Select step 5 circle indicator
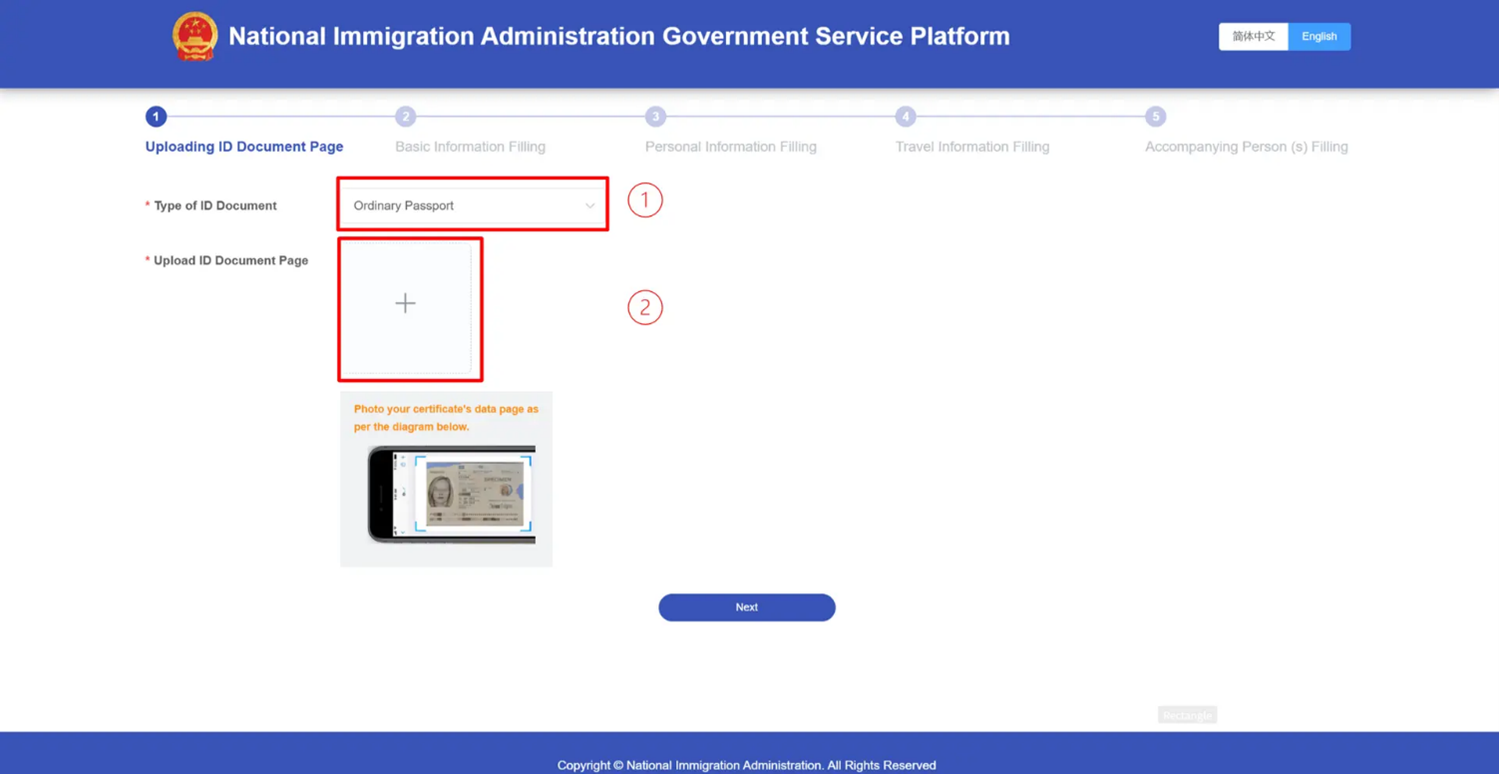1499x774 pixels. [1155, 117]
